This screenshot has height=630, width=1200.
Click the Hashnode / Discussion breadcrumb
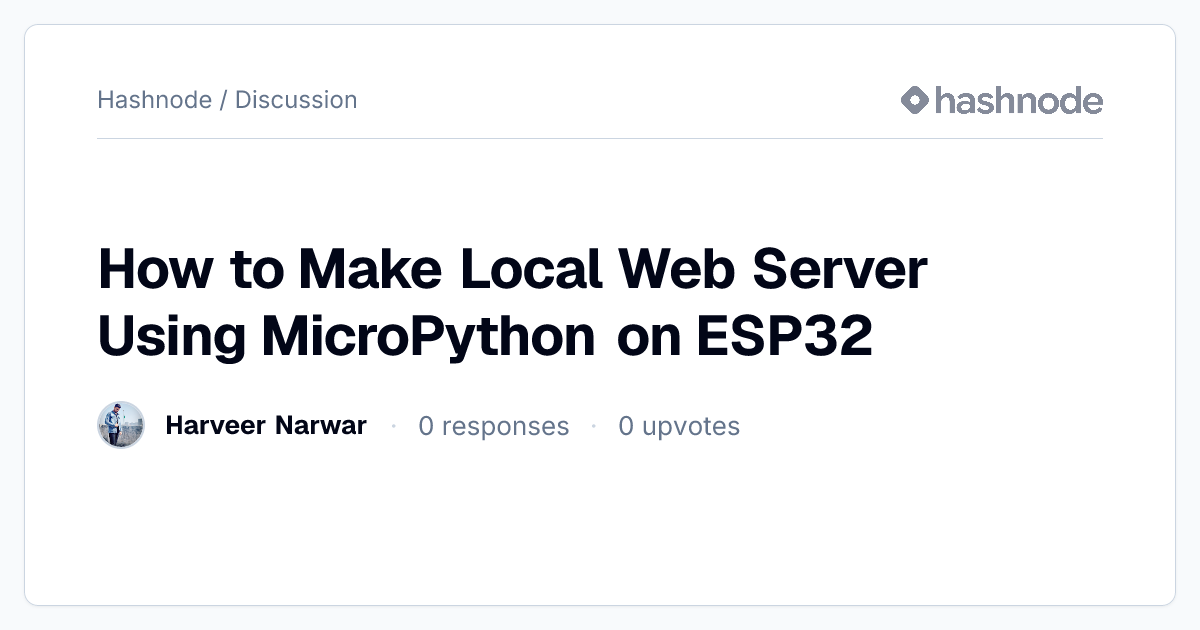pos(227,100)
